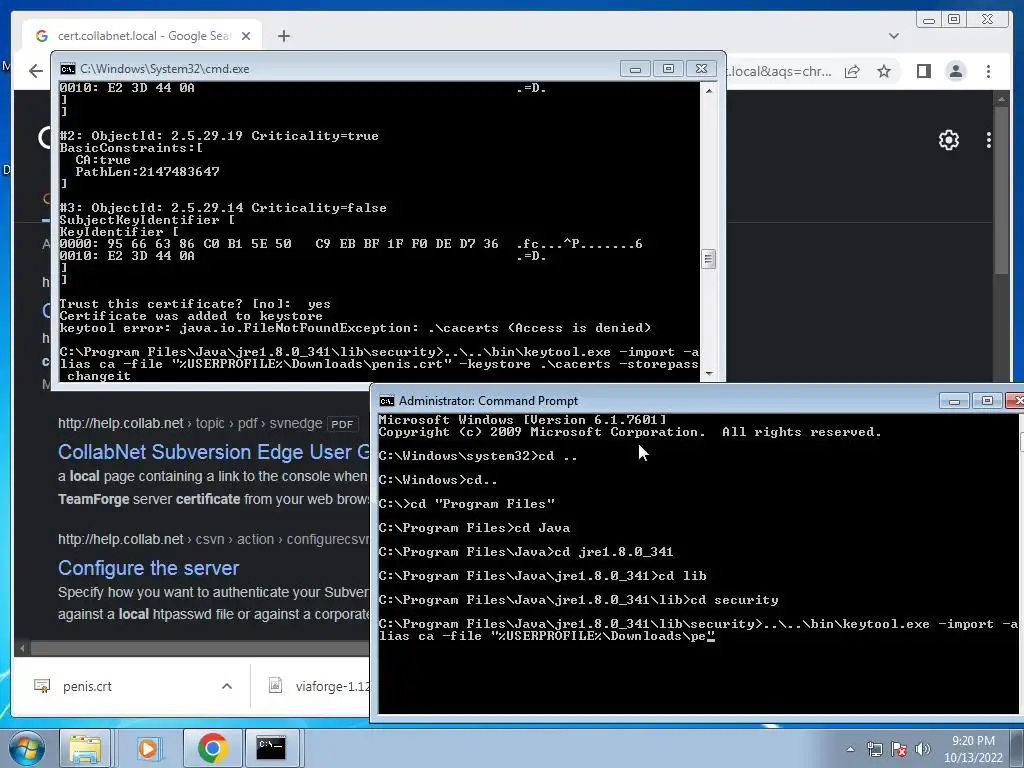This screenshot has width=1024, height=768.
Task: Toggle the Chrome side panel icon
Action: 923,71
